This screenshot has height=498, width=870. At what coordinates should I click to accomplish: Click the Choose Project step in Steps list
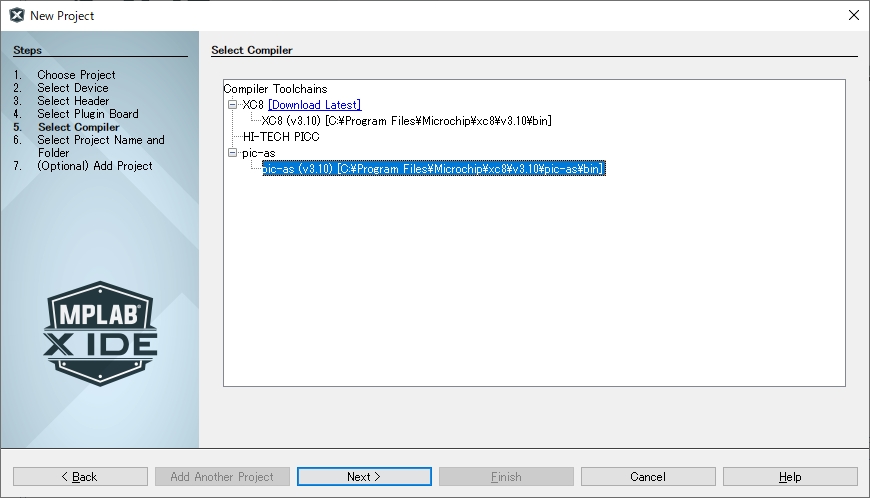[76, 75]
